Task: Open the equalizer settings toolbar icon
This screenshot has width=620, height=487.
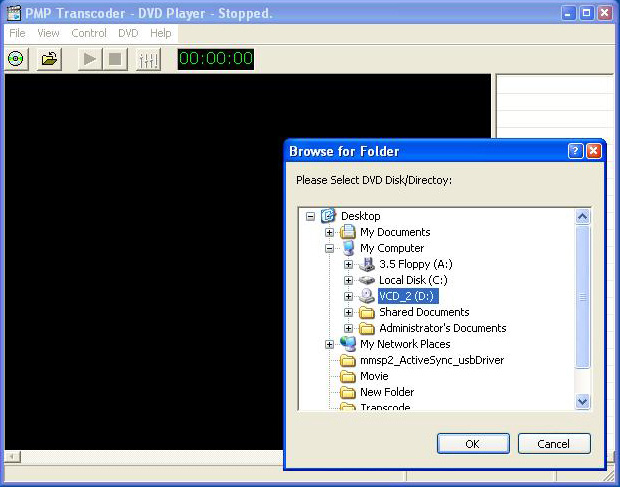Action: click(x=148, y=59)
